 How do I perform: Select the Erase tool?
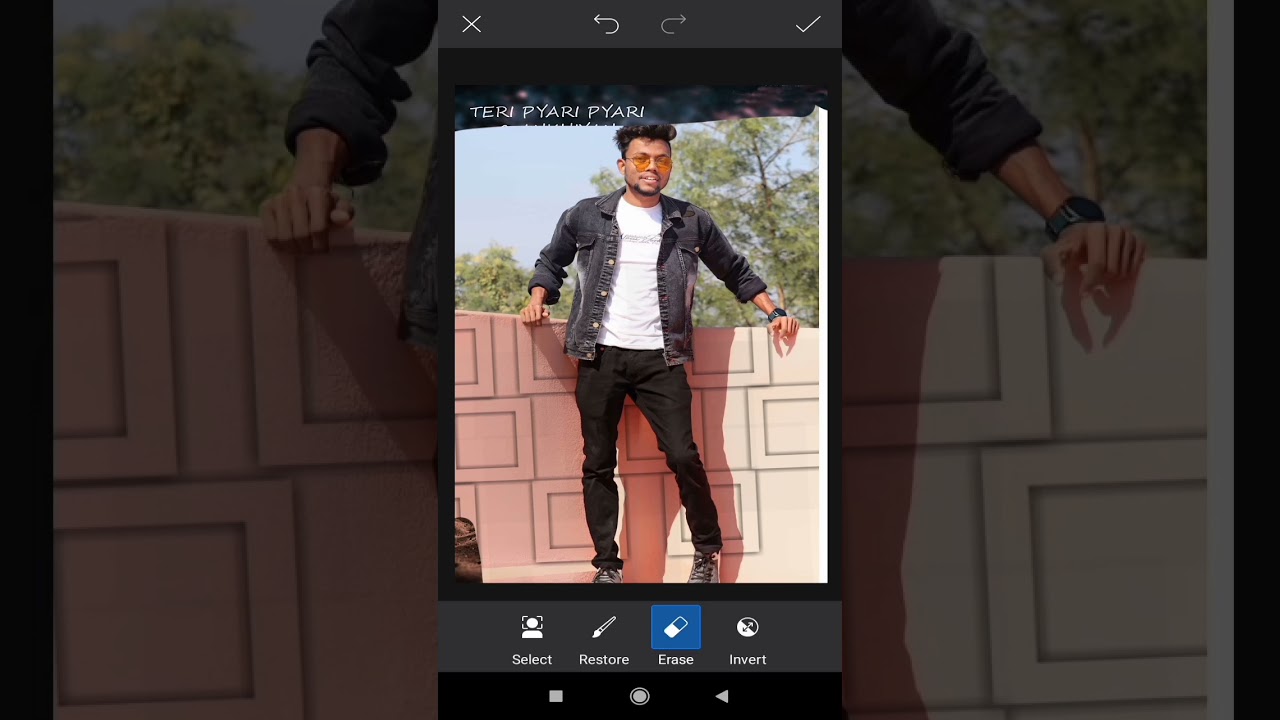[676, 638]
